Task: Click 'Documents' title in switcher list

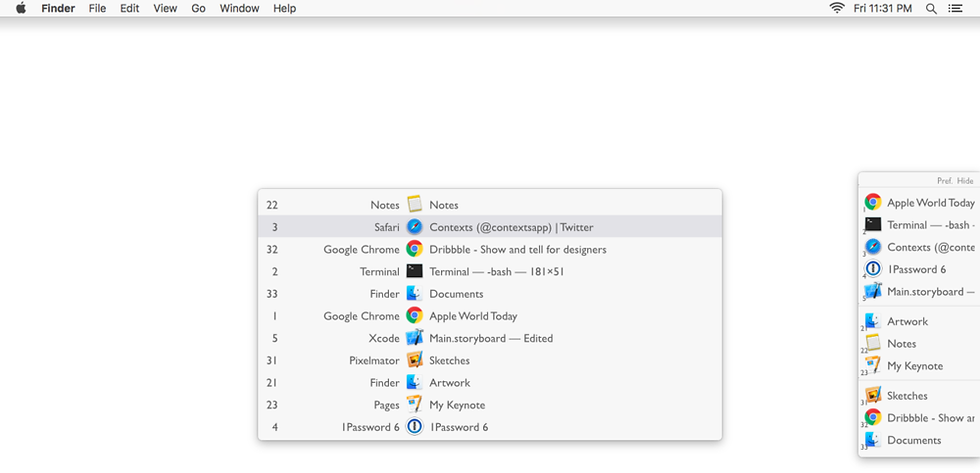Action: point(456,294)
